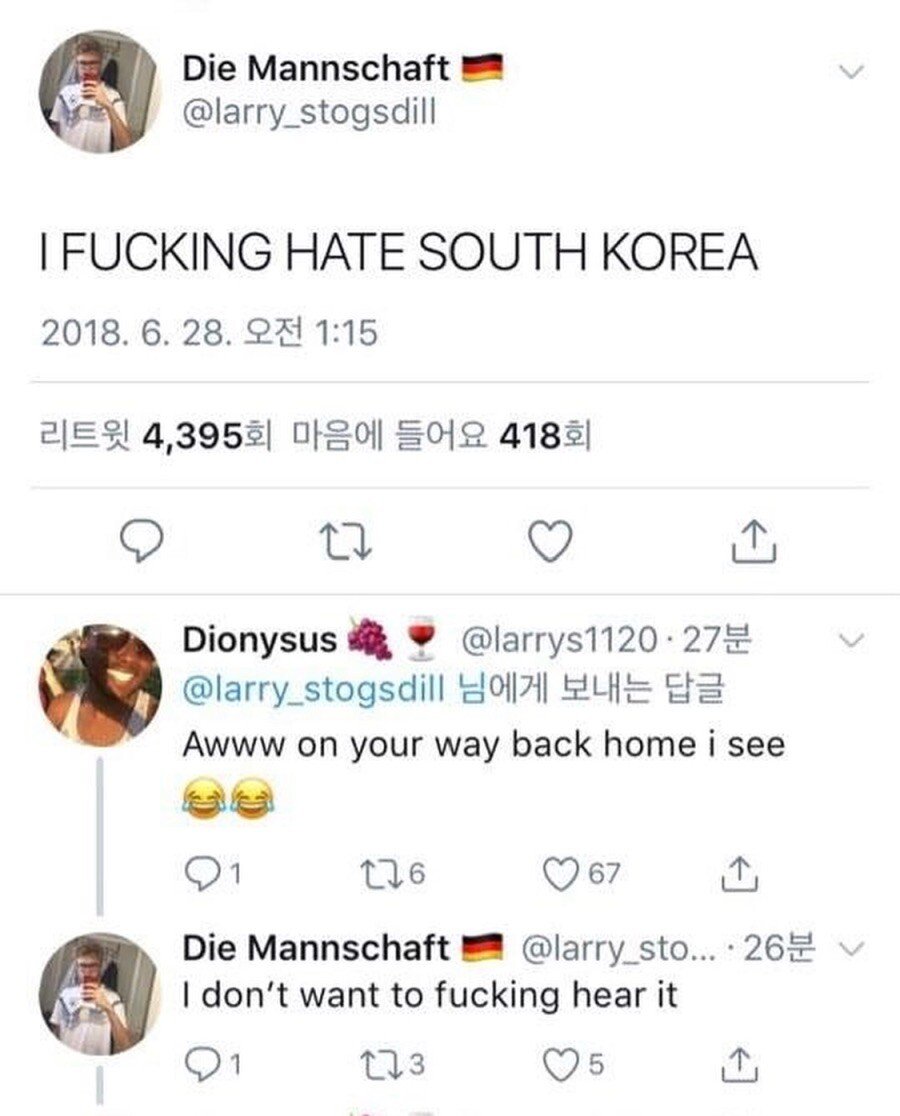Screen dimensions: 900x1116
Task: Open Dionysus's profile picture
Action: pos(100,686)
